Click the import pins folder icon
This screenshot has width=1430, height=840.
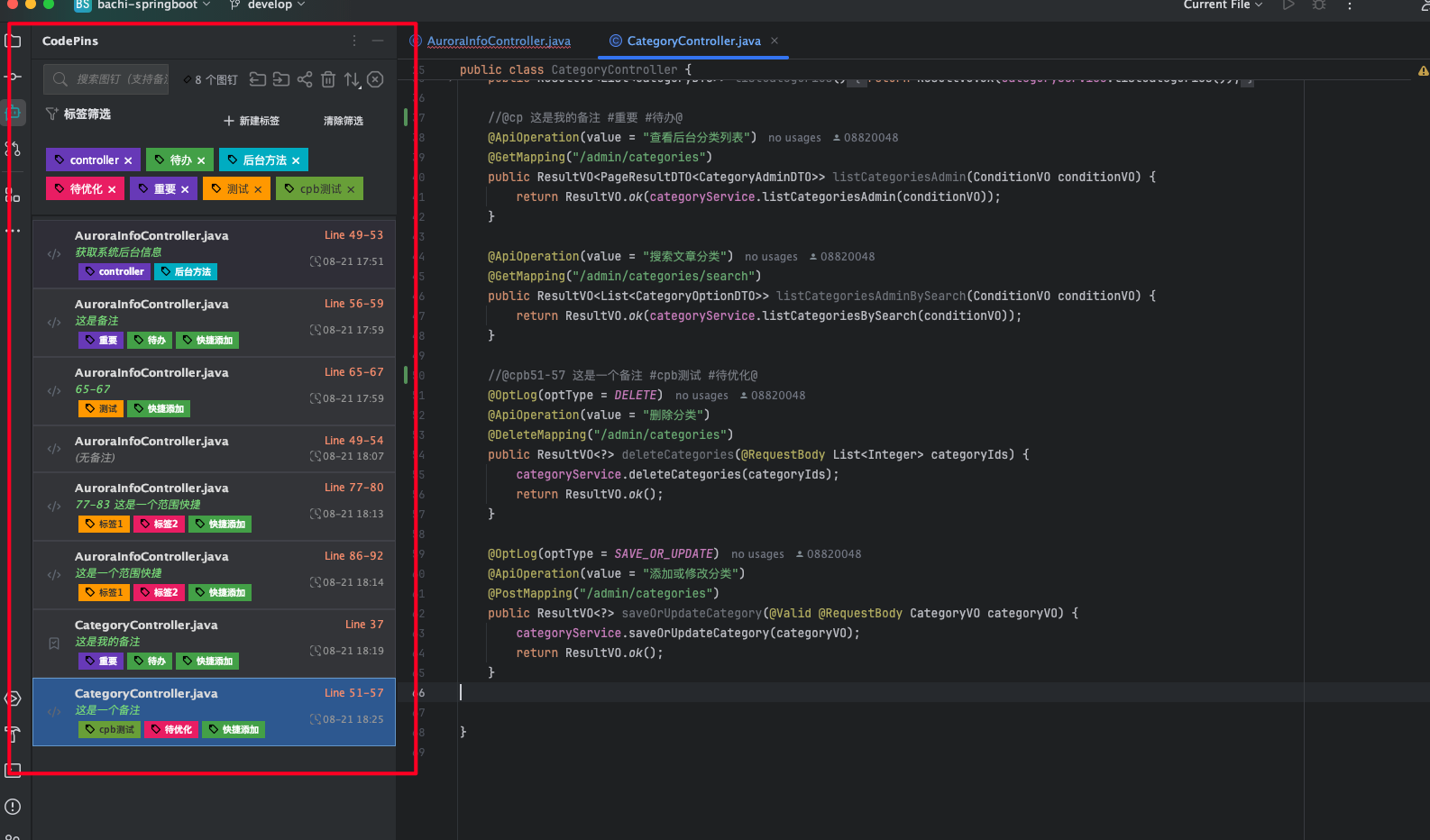click(258, 79)
